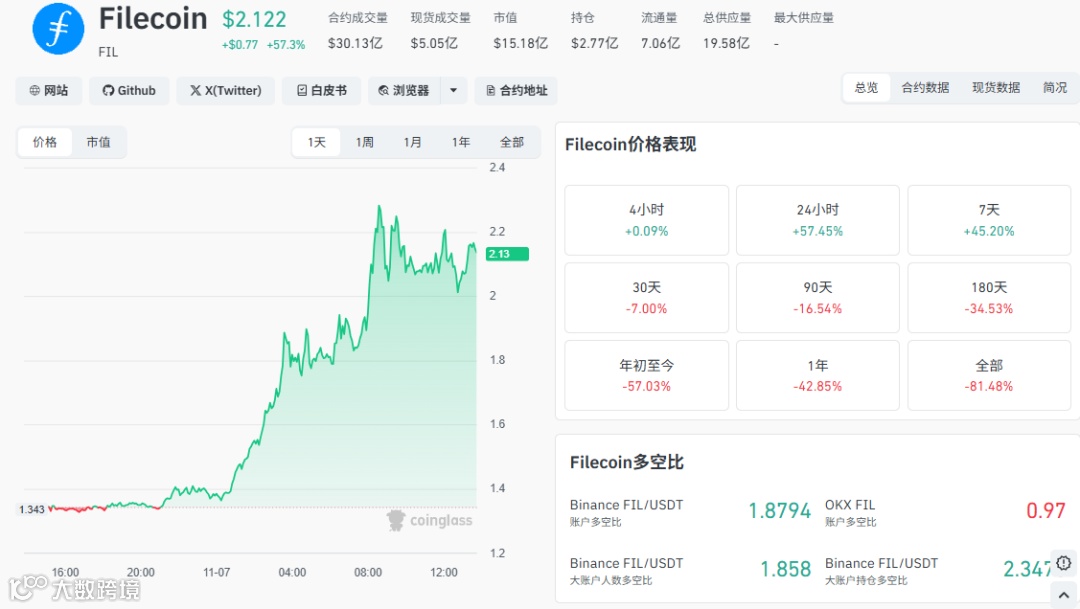Open the X(Twitter) link button
This screenshot has width=1080, height=609.
tap(226, 90)
